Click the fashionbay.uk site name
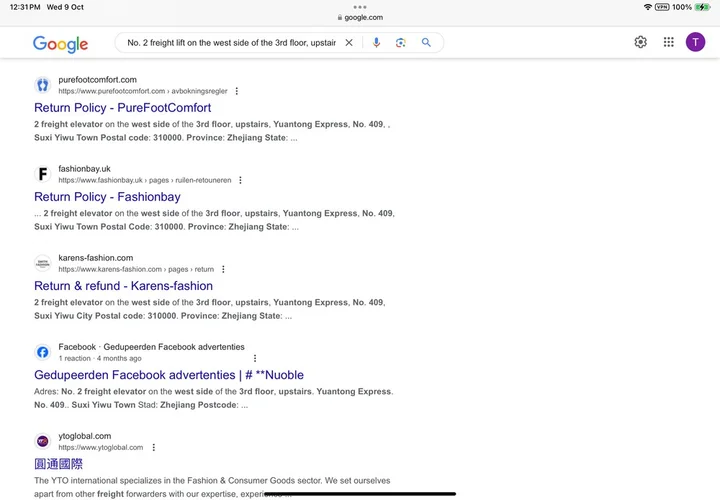 coord(84,169)
